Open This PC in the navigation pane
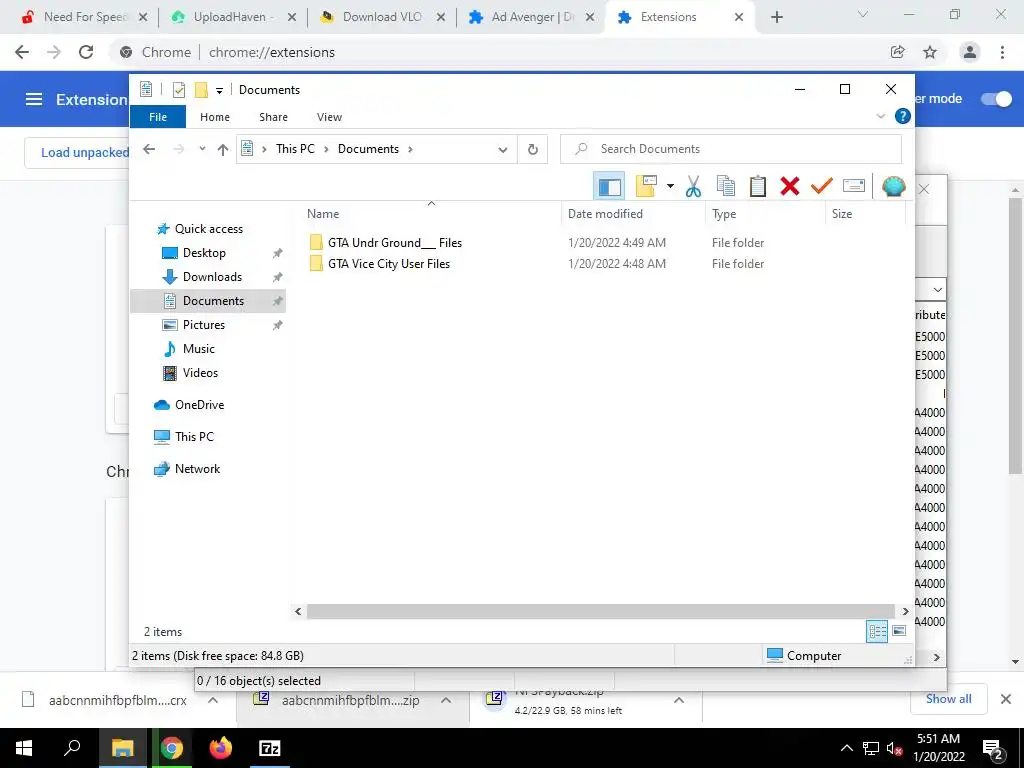1024x768 pixels. click(194, 437)
